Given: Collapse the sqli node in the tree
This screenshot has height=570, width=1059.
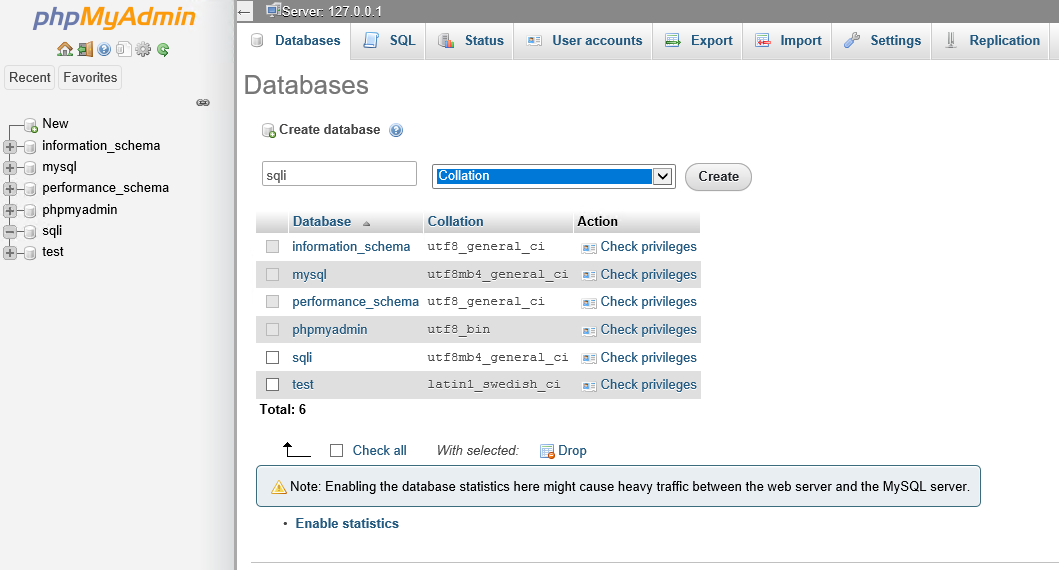Looking at the screenshot, I should pos(9,232).
